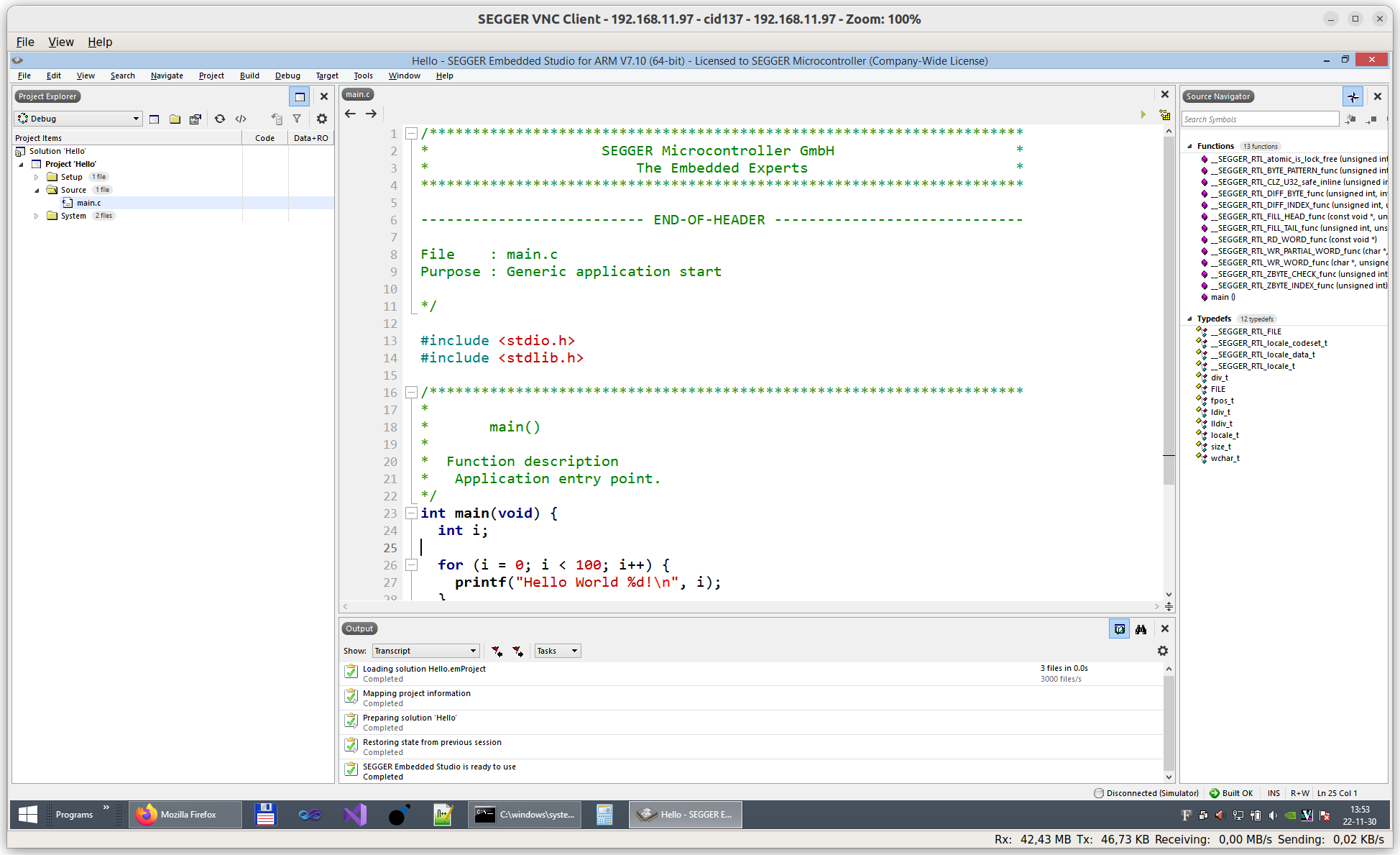Click the source code view icon in Project Explorer

tap(241, 119)
